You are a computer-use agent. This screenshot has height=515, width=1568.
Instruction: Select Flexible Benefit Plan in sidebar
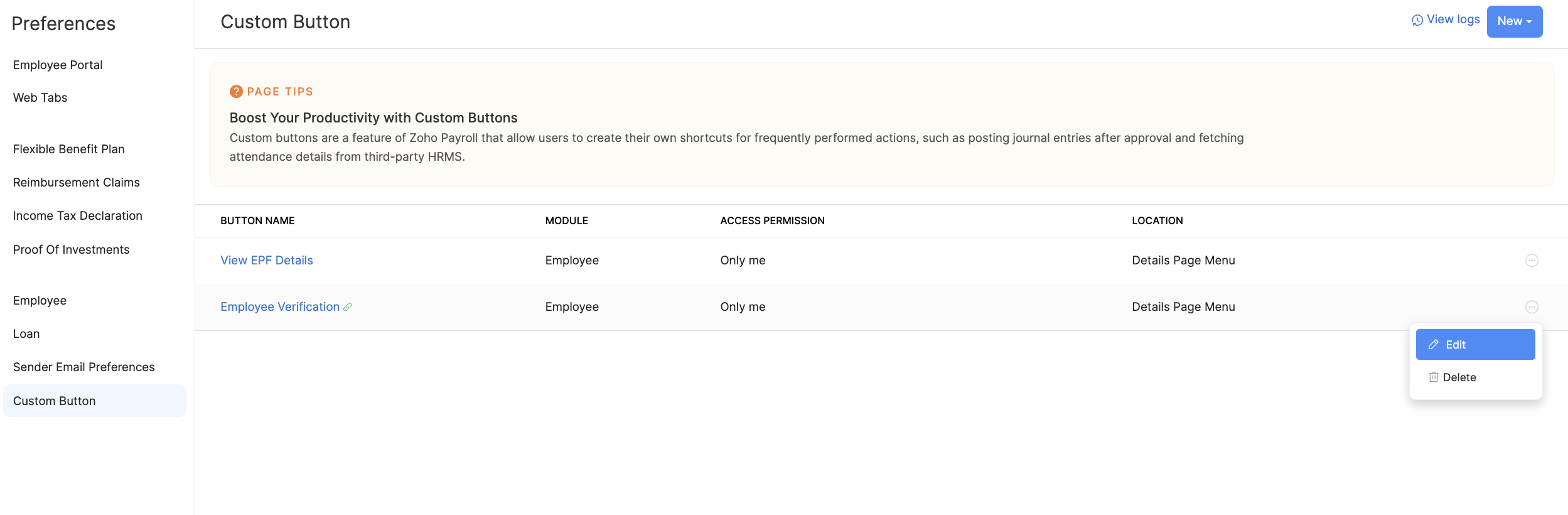[69, 149]
